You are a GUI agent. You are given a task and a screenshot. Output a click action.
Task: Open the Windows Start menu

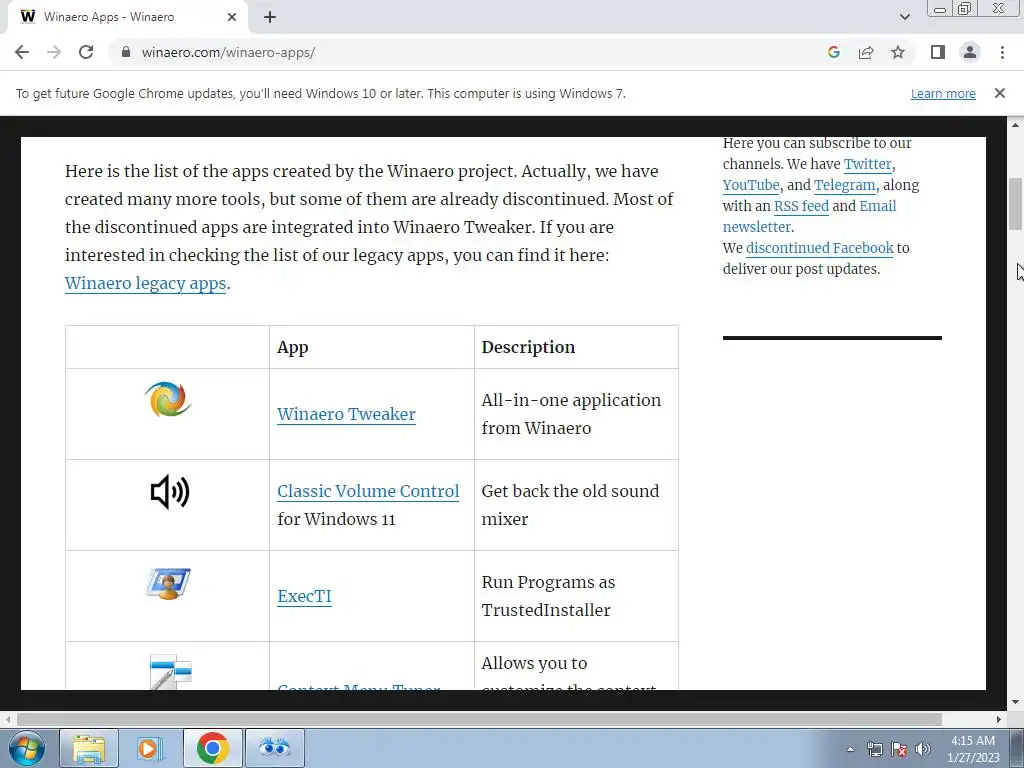pyautogui.click(x=27, y=748)
